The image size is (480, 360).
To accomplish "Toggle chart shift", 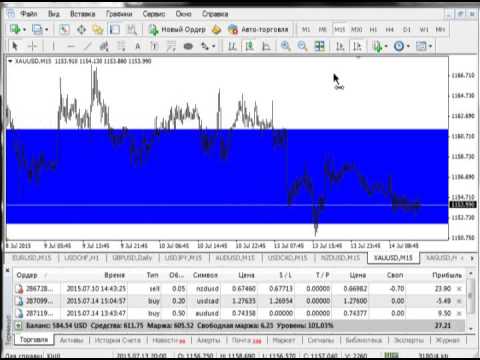I will point(357,46).
